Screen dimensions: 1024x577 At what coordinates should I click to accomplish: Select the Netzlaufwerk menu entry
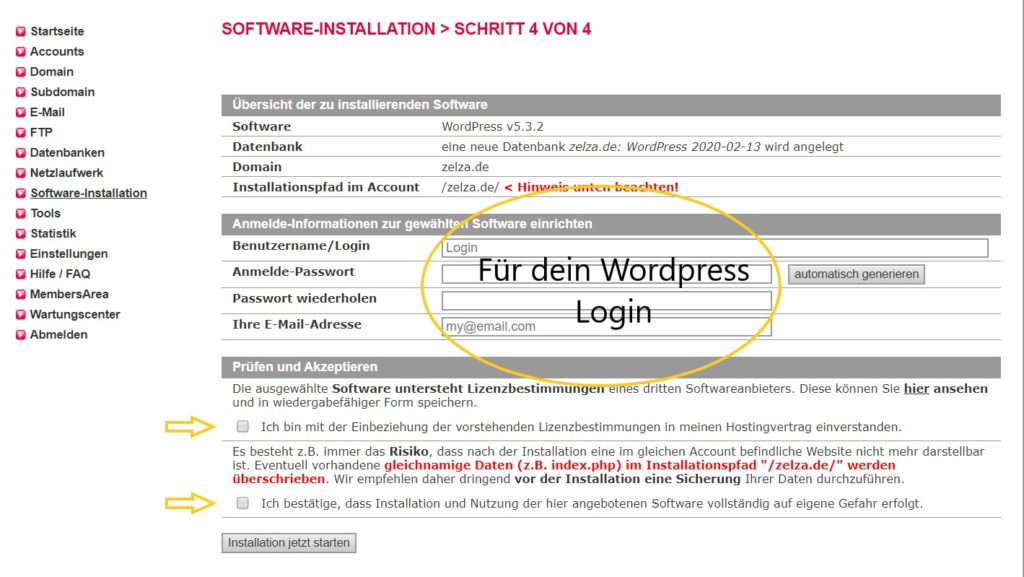coord(67,173)
